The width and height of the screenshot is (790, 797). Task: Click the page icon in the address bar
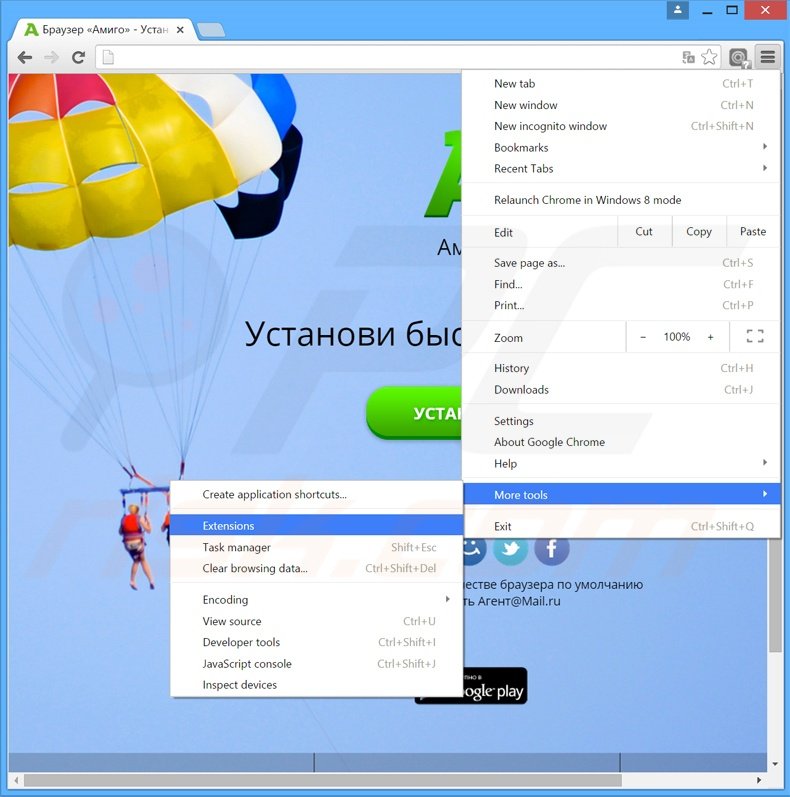click(x=108, y=57)
